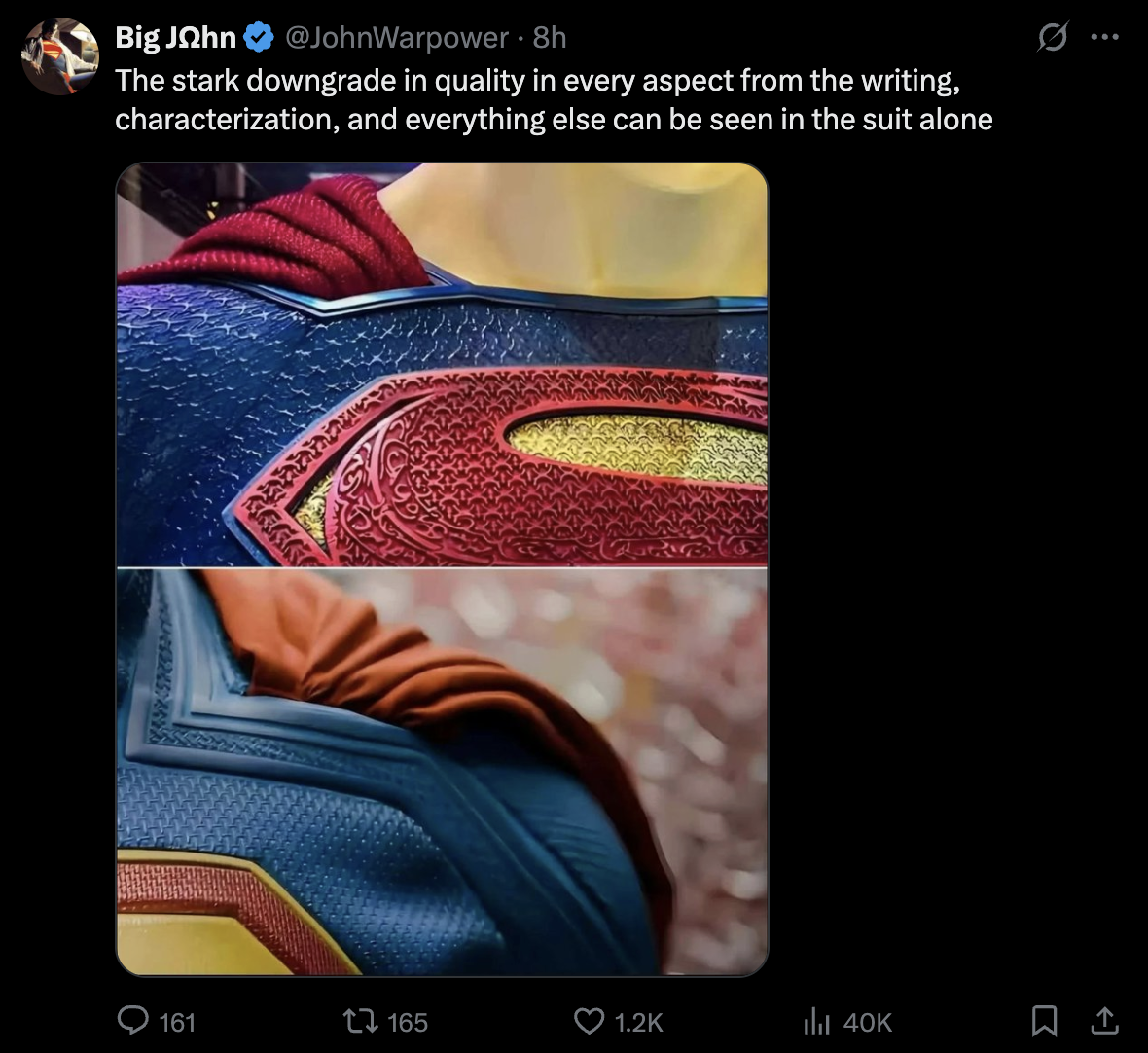Open the @JohnWarpower handle link
Viewport: 1148px width, 1053px height.
(397, 37)
